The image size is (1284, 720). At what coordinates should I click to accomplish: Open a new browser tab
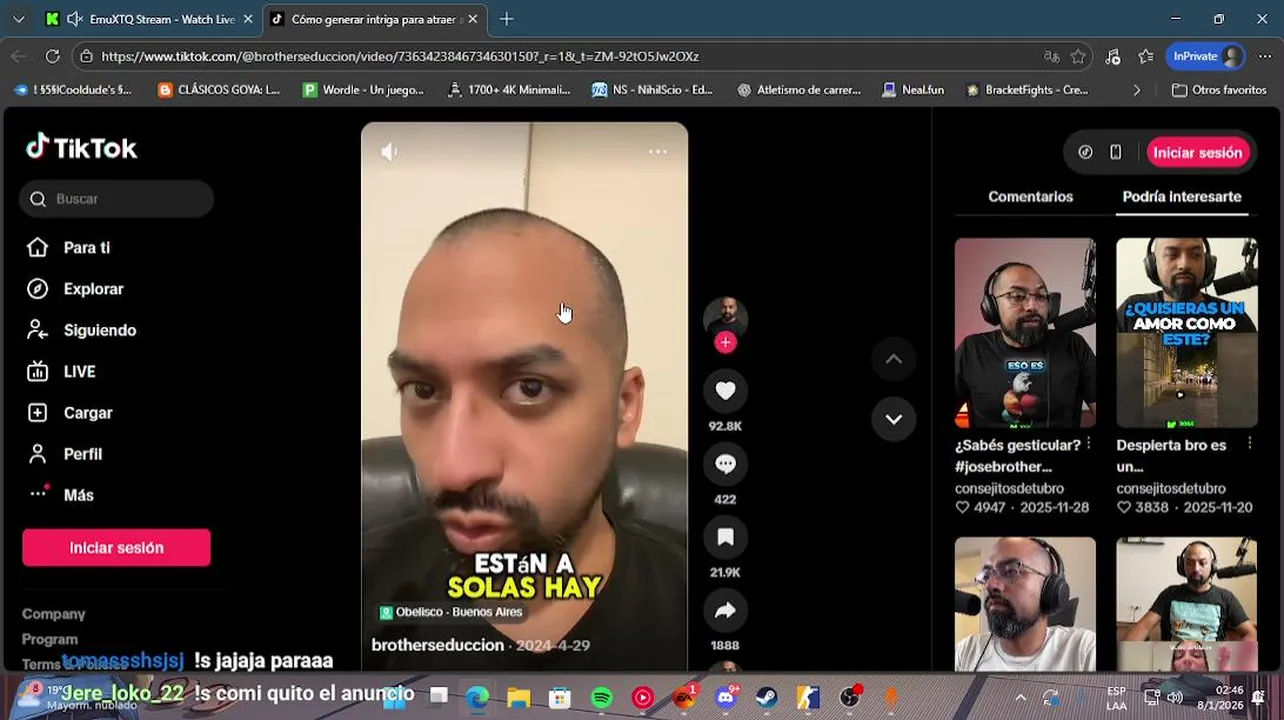point(507,19)
